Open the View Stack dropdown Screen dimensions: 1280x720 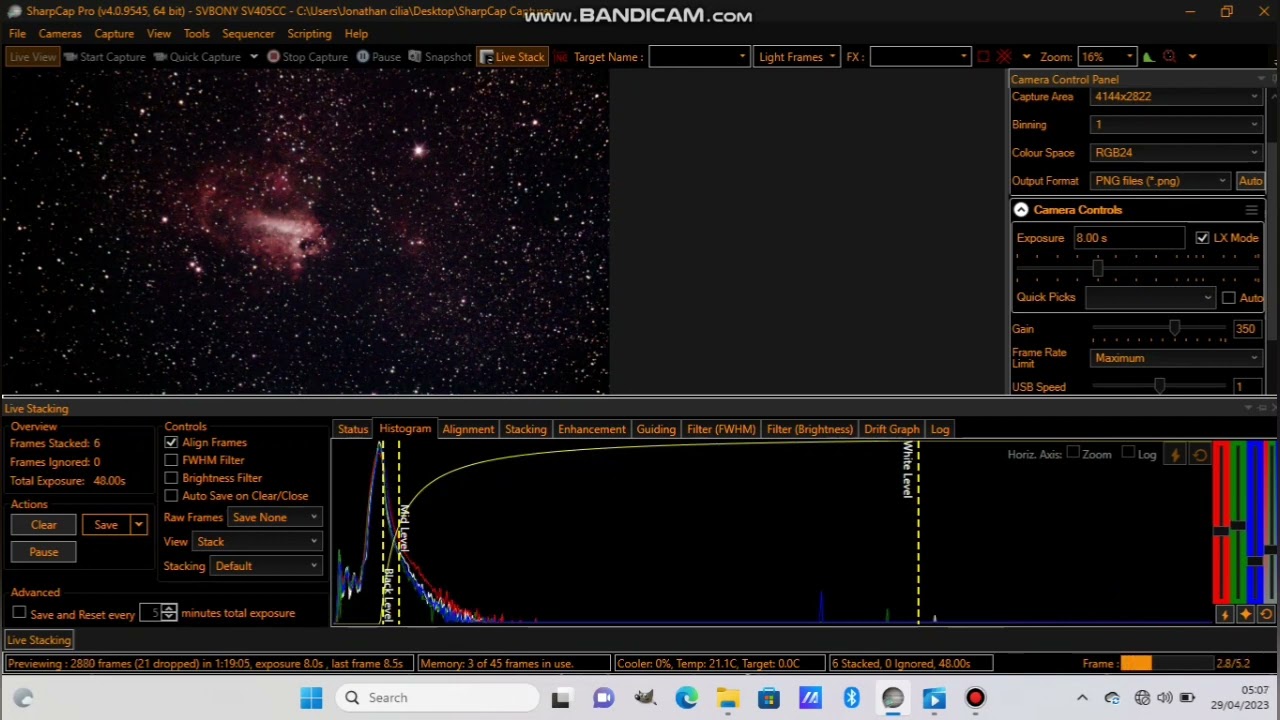[x=257, y=541]
